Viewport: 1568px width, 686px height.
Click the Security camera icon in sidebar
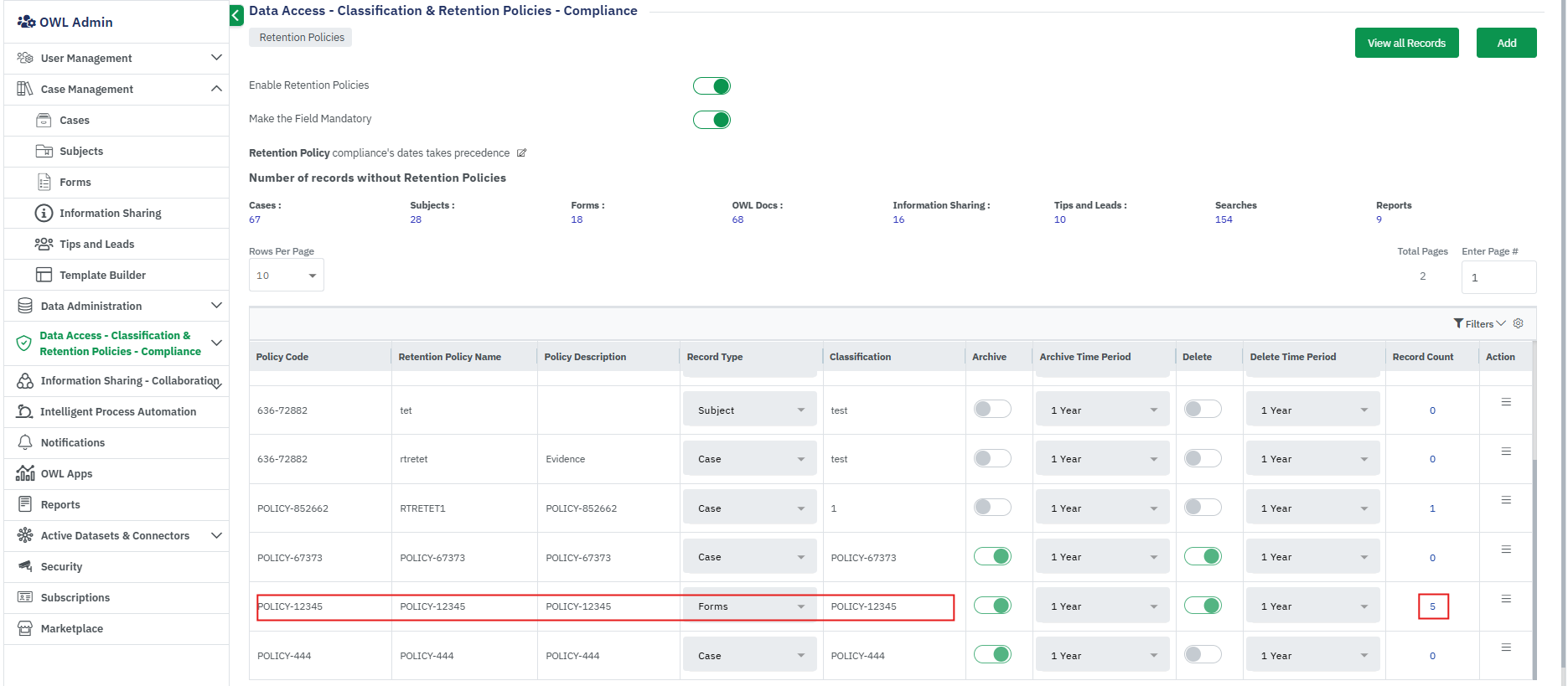tap(25, 566)
